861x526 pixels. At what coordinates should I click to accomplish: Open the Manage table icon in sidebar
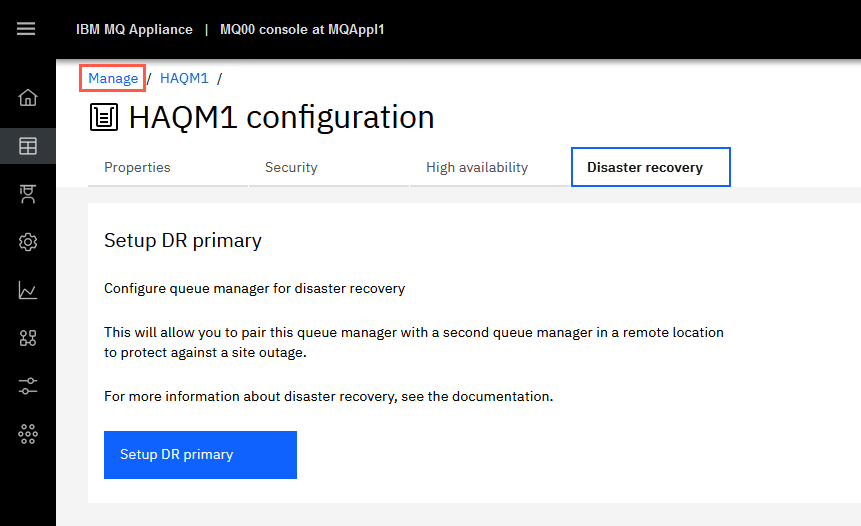click(x=27, y=146)
